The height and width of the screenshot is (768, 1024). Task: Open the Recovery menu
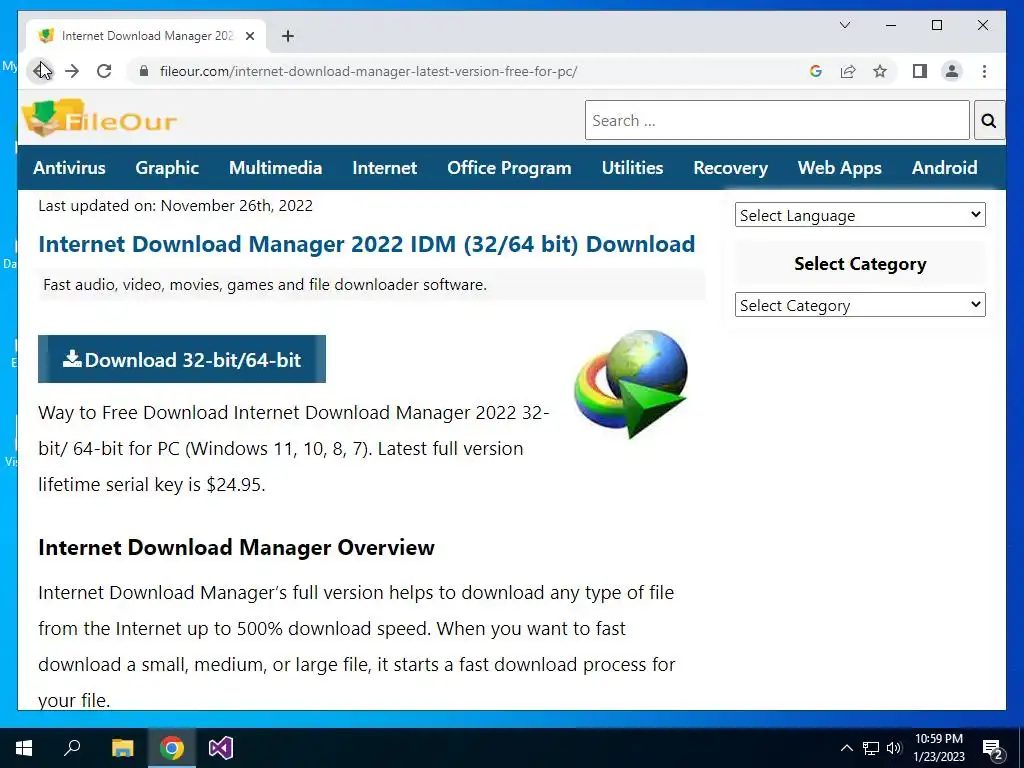[730, 168]
